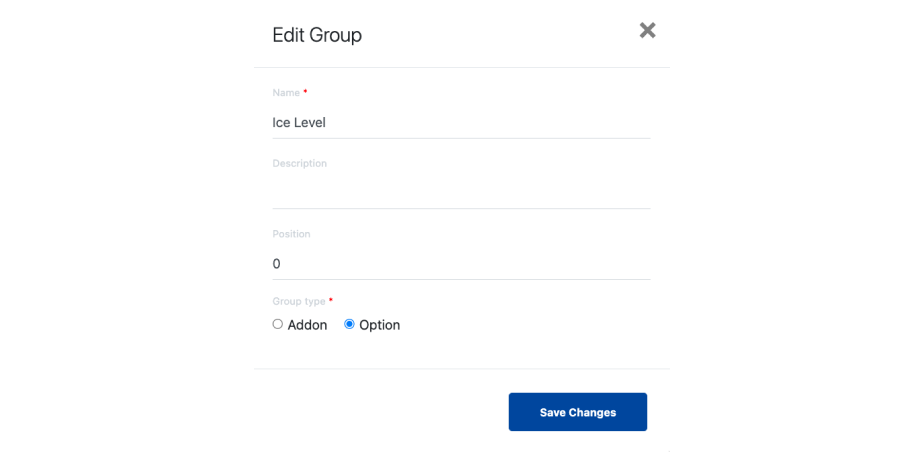
Task: Click the Edit Group heading
Action: point(317,35)
